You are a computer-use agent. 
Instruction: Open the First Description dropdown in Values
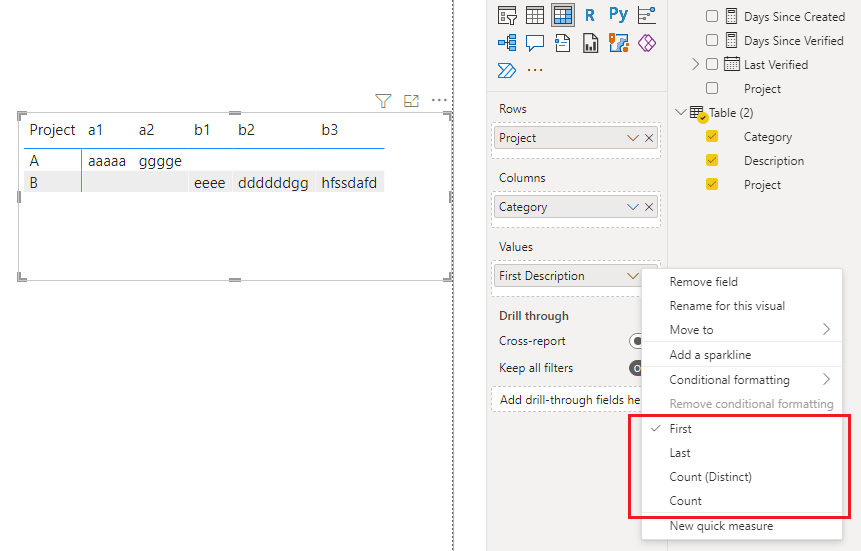coord(633,276)
